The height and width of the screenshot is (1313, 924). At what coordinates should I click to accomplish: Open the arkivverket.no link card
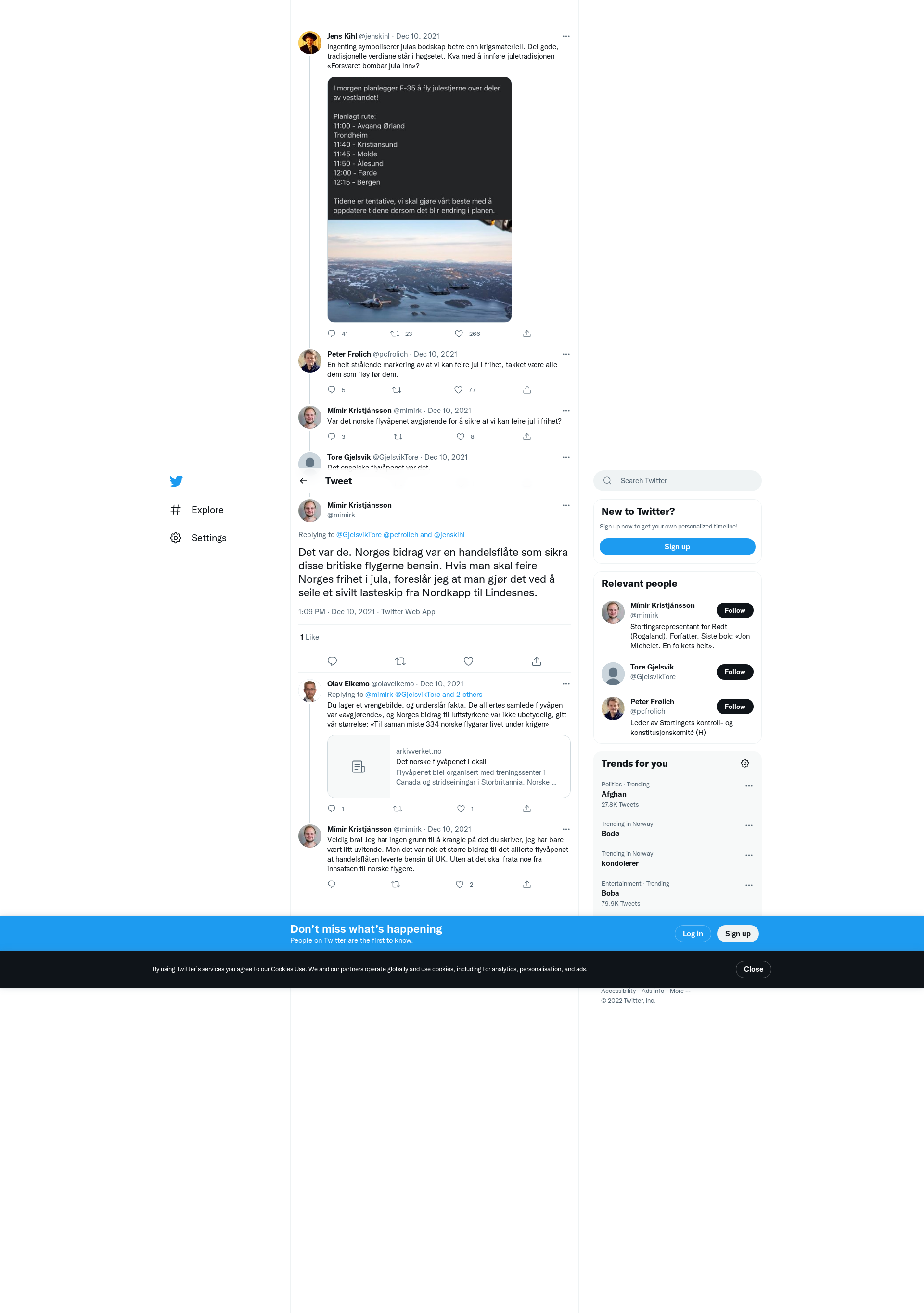click(449, 766)
